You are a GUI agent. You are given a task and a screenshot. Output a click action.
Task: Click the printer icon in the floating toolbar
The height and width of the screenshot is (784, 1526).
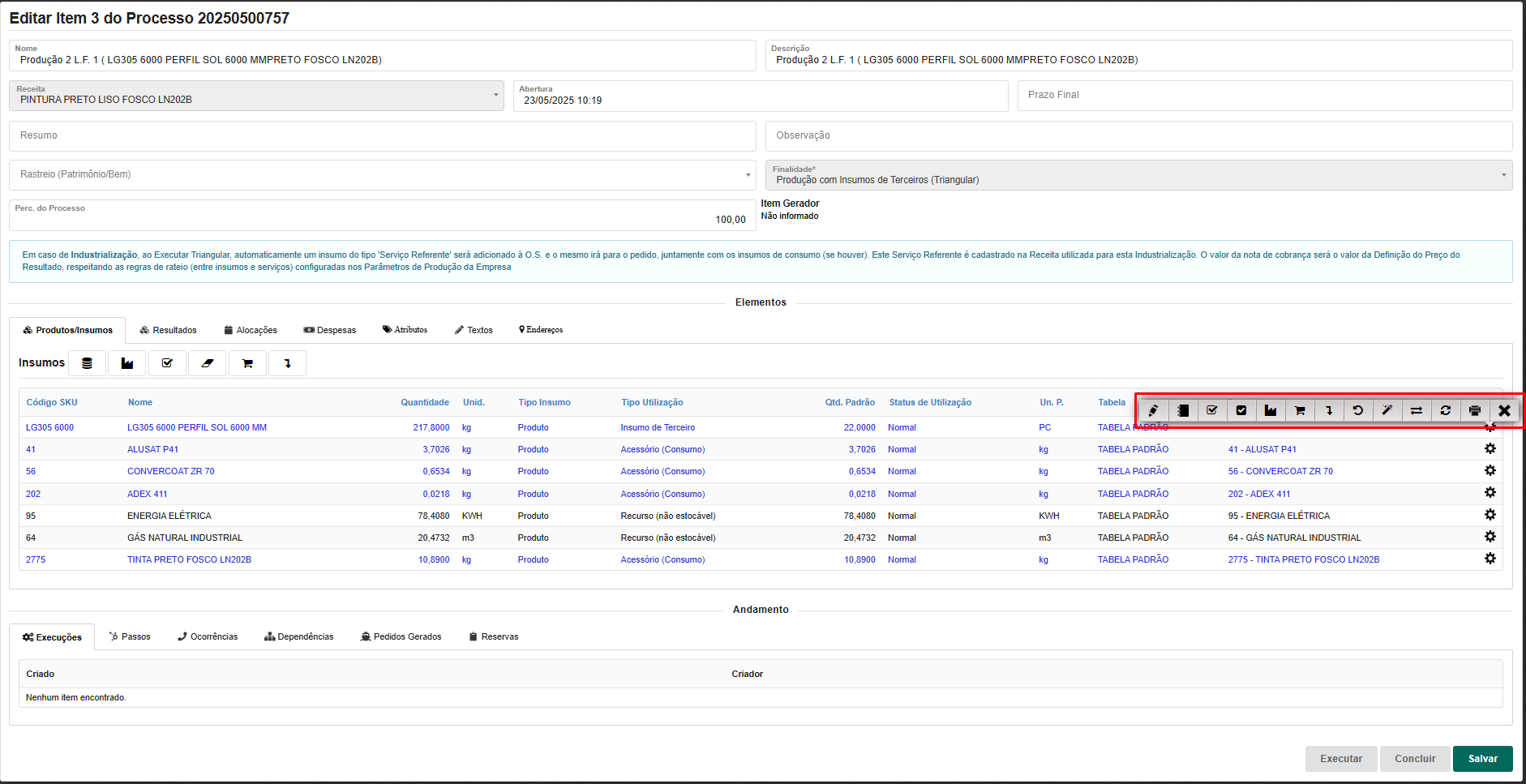coord(1475,410)
